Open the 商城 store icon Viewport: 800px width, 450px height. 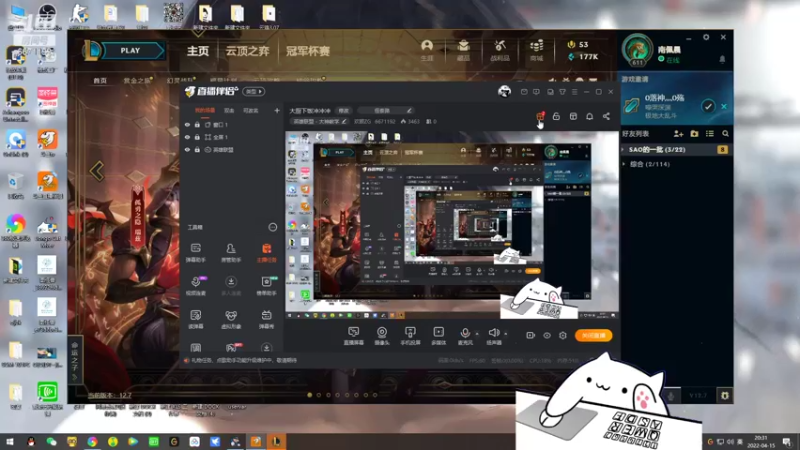(x=536, y=51)
